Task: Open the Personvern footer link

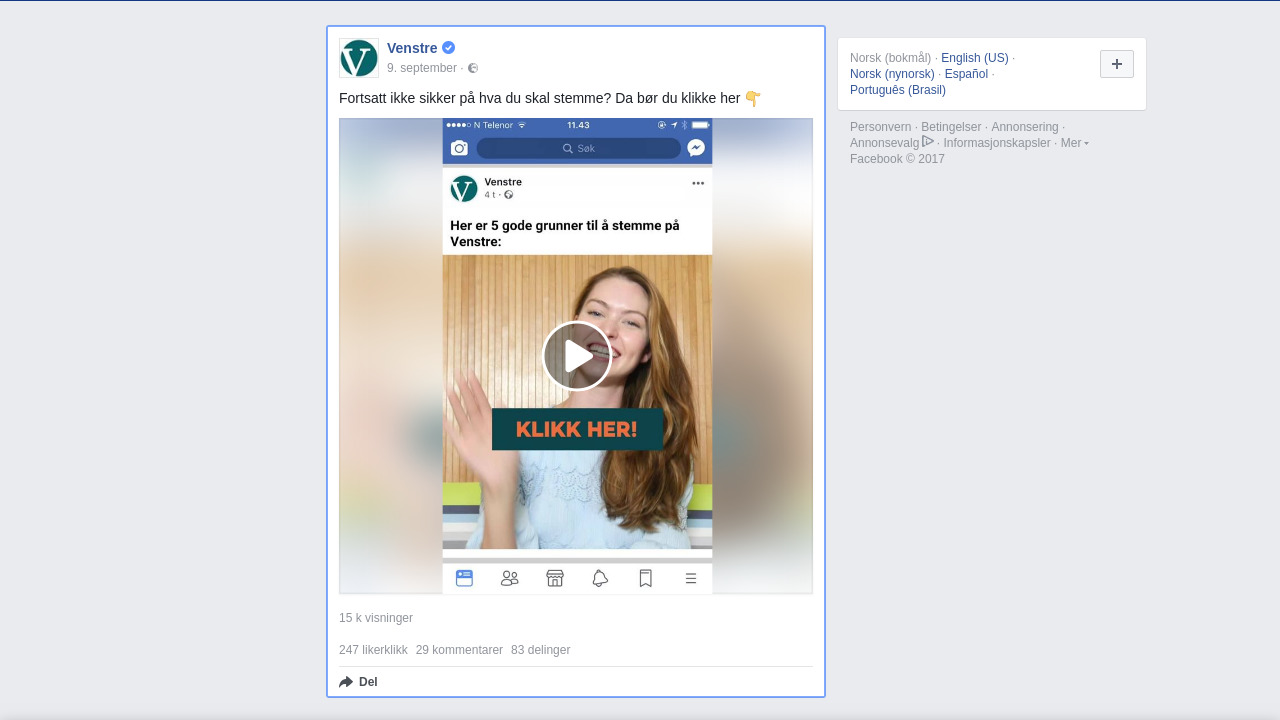Action: pyautogui.click(x=880, y=127)
